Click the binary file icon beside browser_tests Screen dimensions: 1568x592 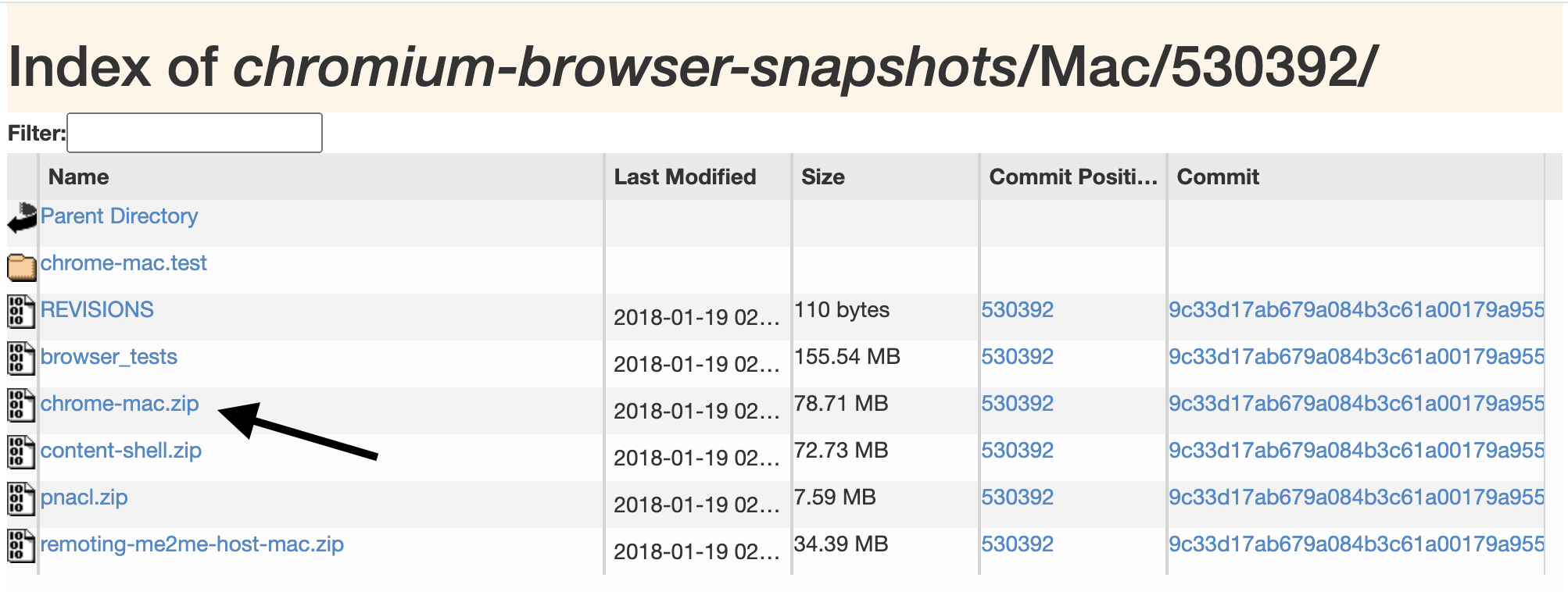[x=21, y=358]
